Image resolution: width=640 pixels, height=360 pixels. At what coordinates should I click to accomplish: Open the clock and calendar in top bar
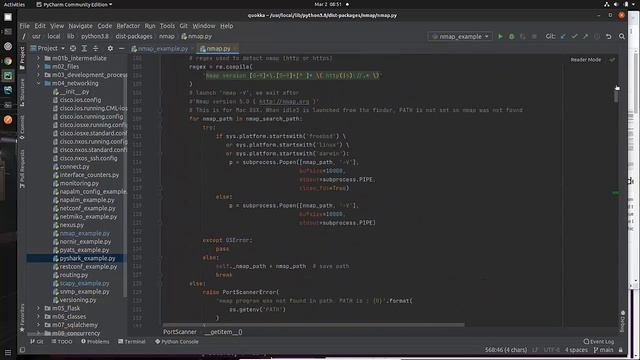(x=328, y=4)
